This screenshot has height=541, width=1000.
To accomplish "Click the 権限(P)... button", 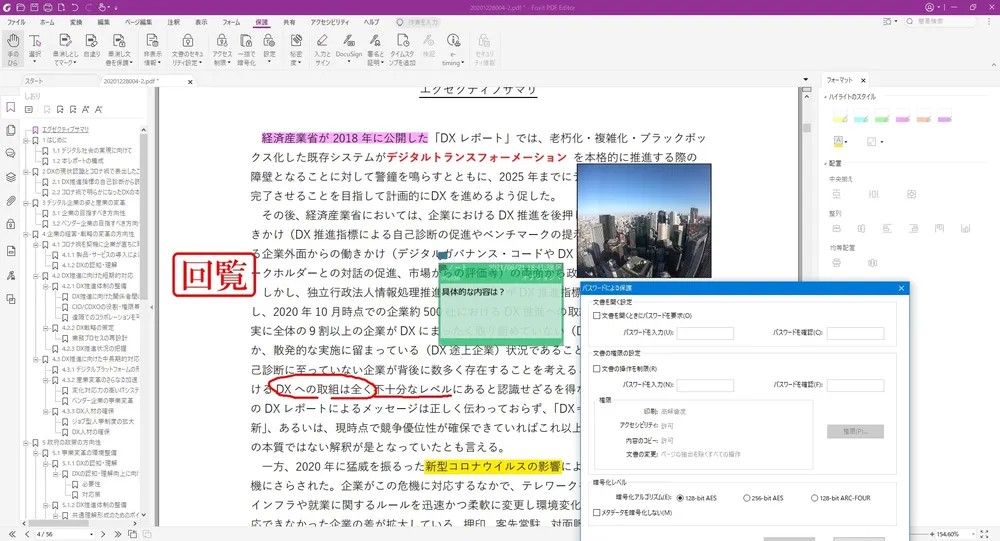I will point(855,432).
